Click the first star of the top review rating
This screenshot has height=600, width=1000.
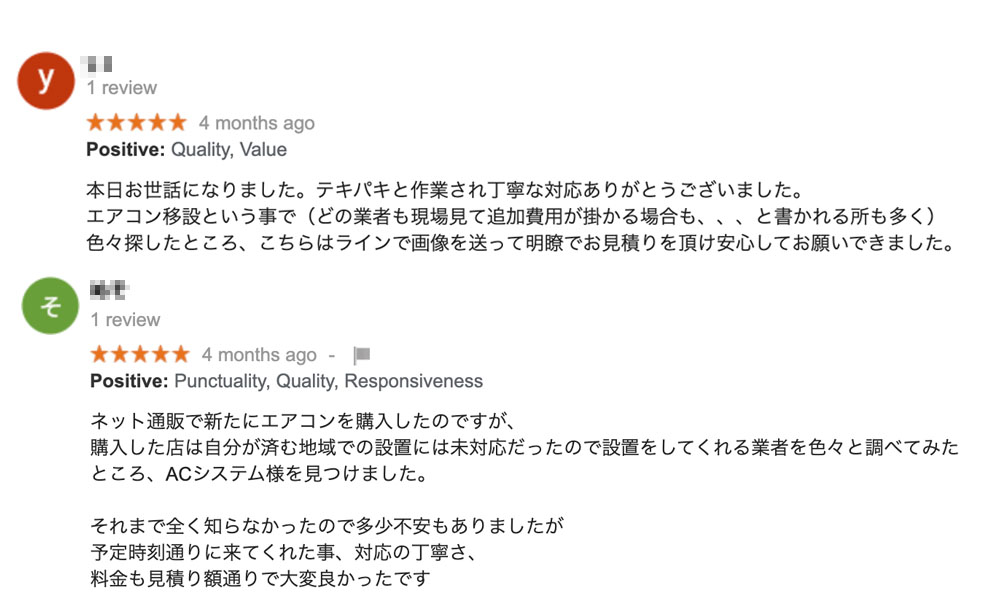[x=94, y=122]
